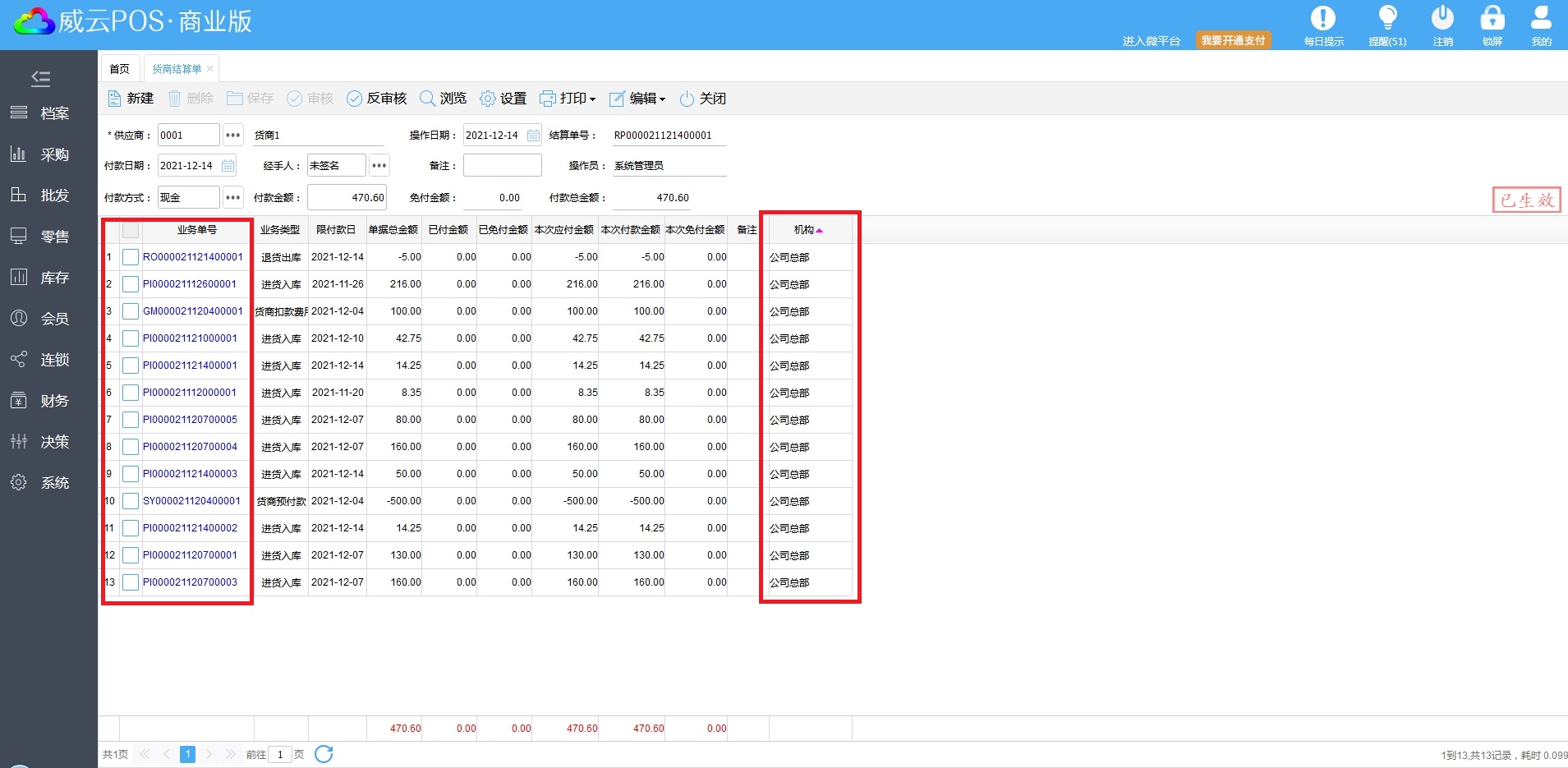Click the 反审核 toolbar button

coord(377,99)
